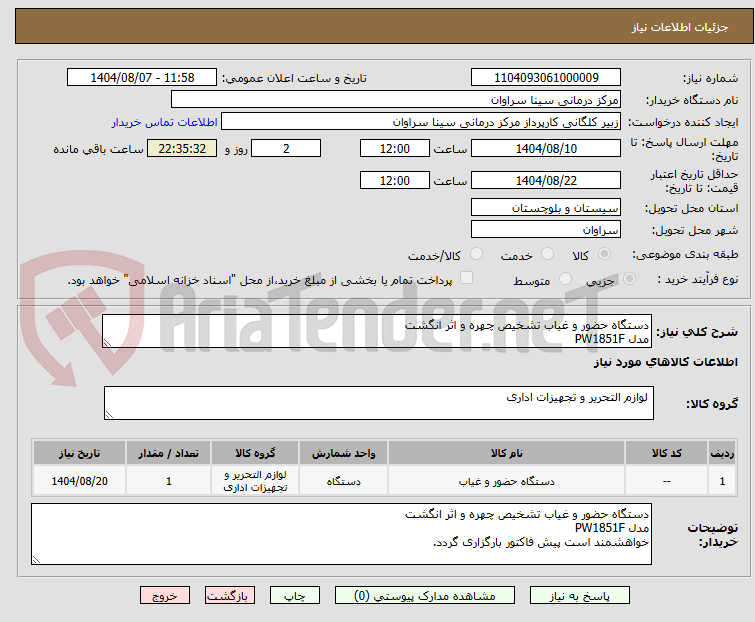Image resolution: width=755 pixels, height=622 pixels.
Task: Click the اطلاعات کالاهای مورد نیاز heading
Action: (665, 362)
